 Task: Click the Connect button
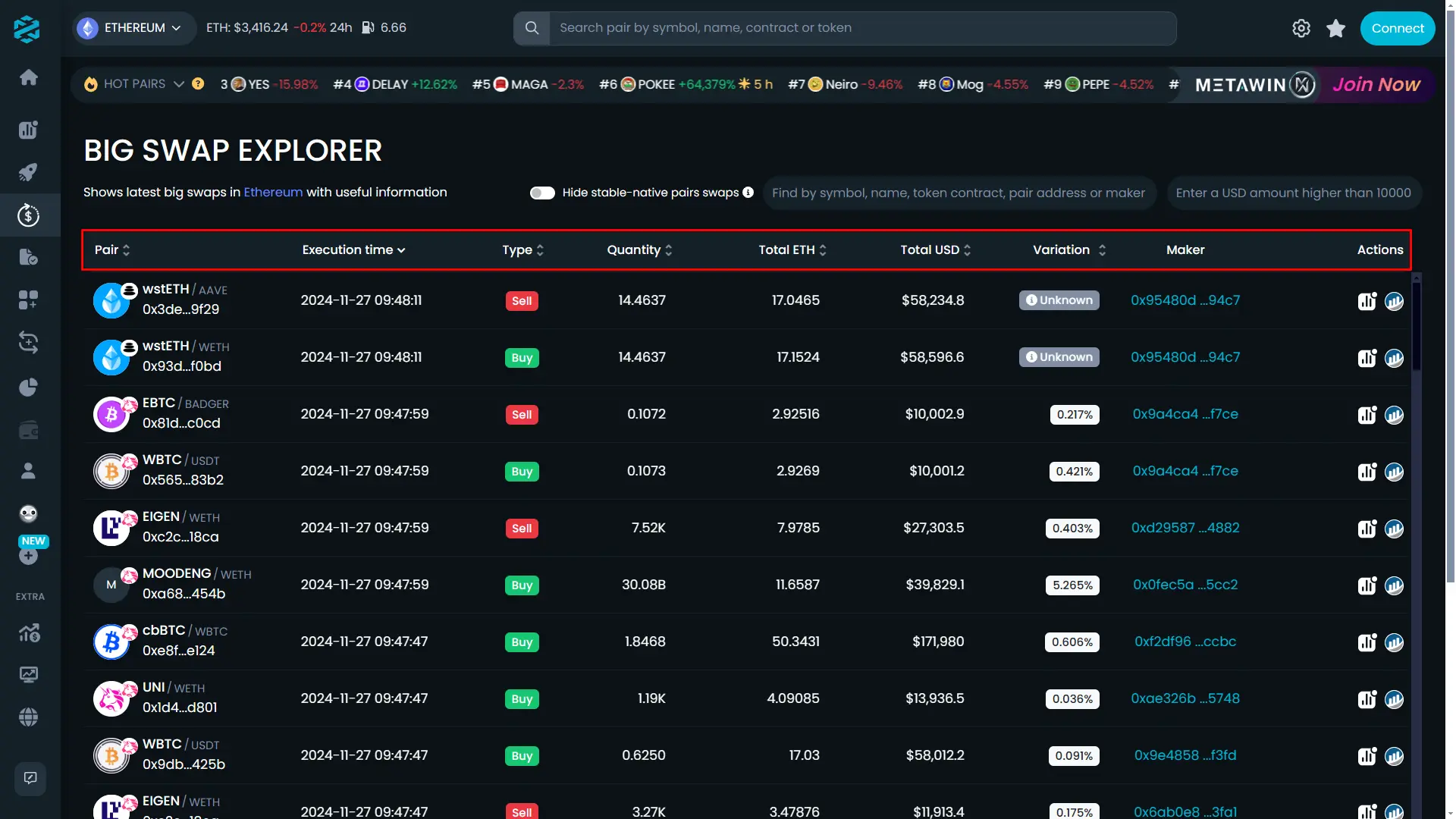point(1397,28)
